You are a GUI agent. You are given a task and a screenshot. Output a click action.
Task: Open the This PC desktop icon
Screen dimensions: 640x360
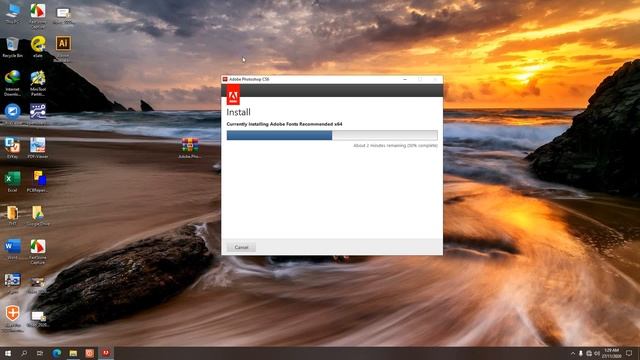[x=13, y=13]
